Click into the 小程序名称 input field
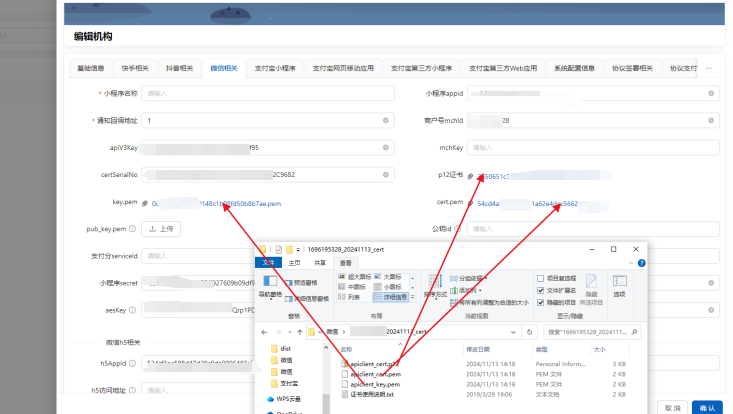The height and width of the screenshot is (414, 733). (268, 93)
